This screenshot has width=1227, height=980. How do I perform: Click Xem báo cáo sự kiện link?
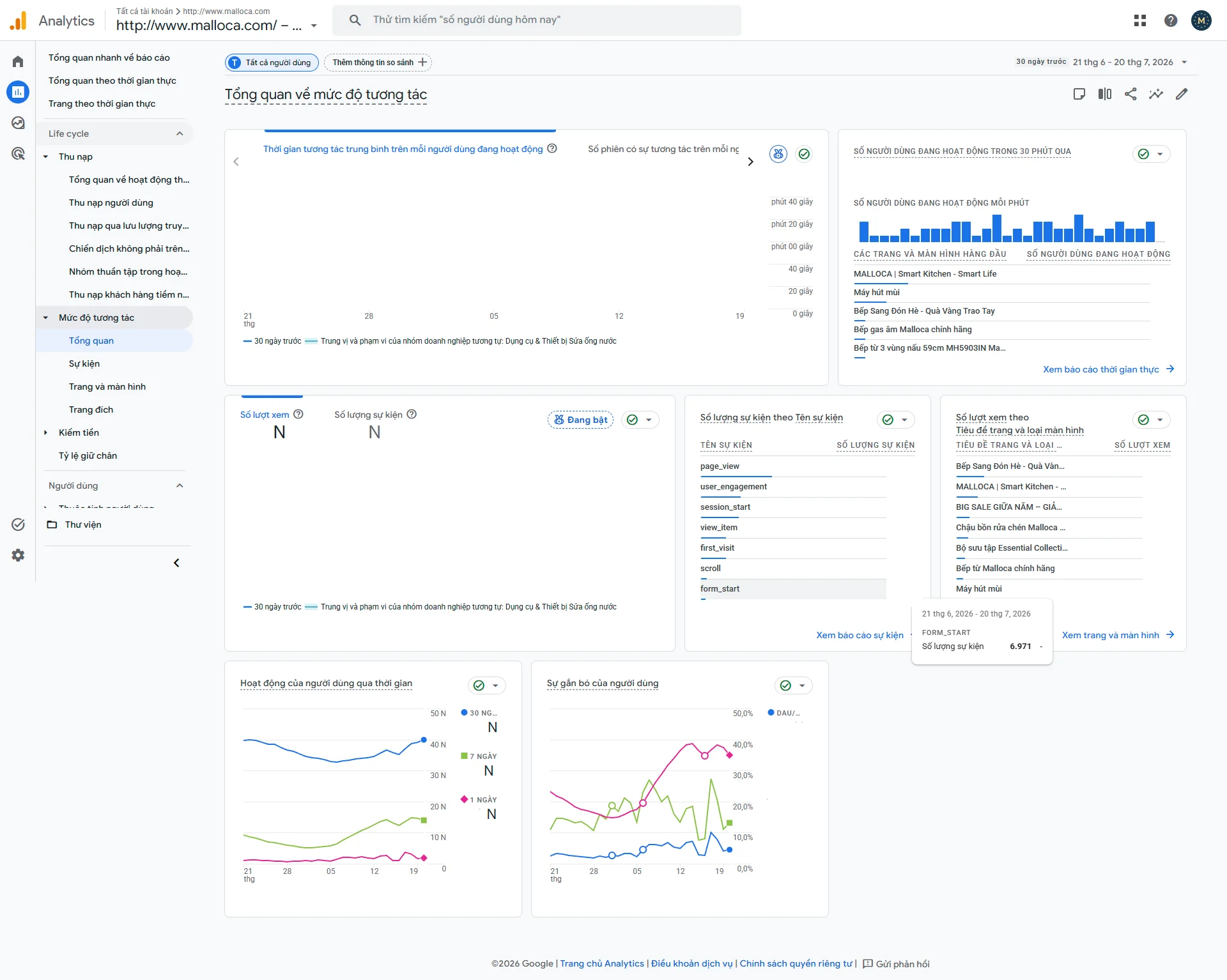tap(860, 635)
